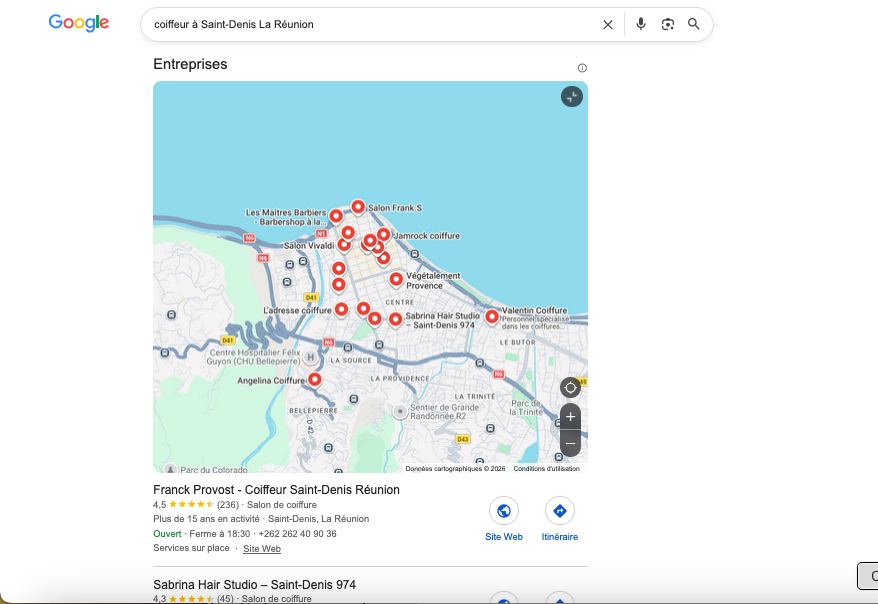The height and width of the screenshot is (604, 878).
Task: Get directions to Franck Provost
Action: (x=559, y=511)
